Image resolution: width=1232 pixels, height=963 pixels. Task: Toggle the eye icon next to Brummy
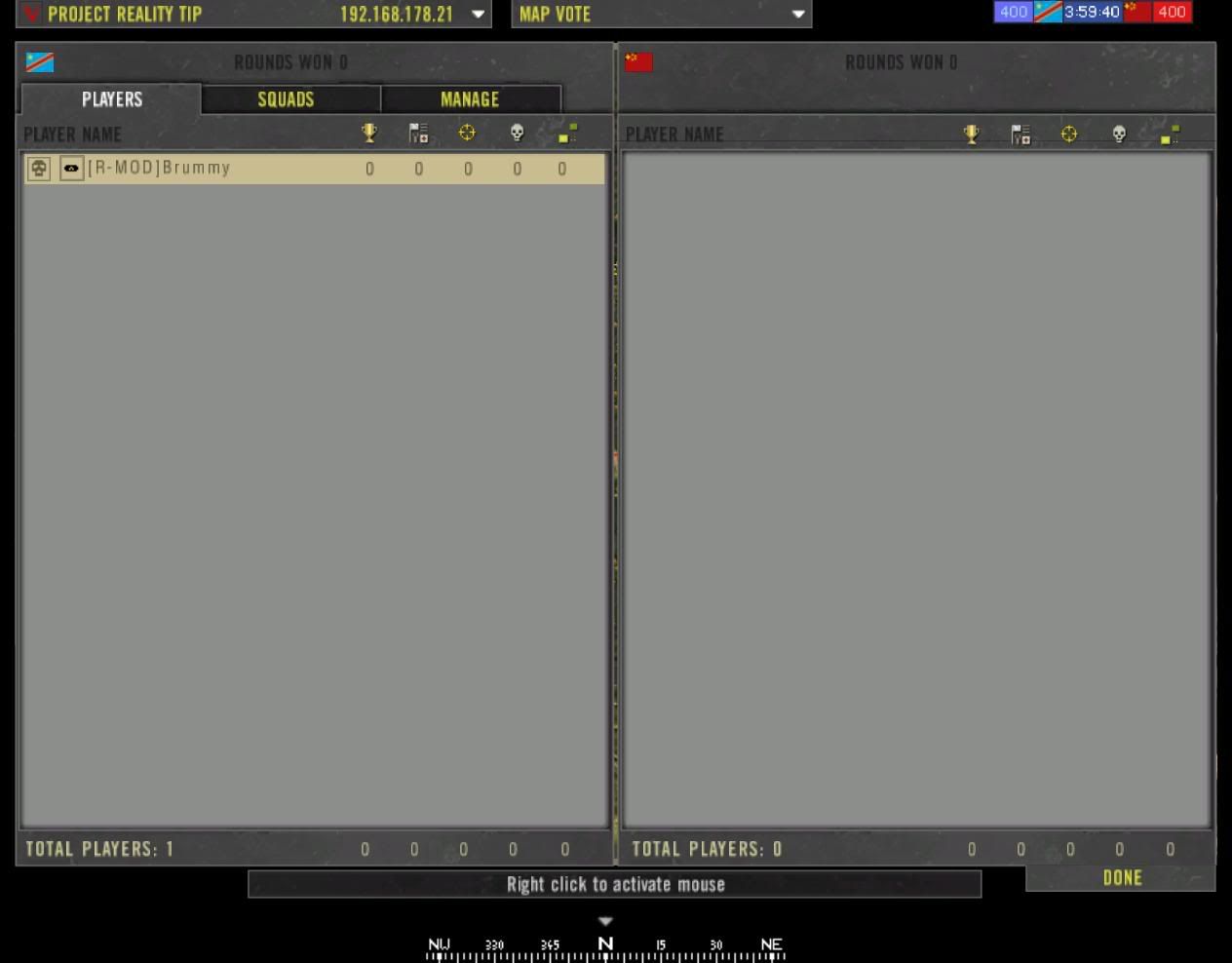point(71,169)
